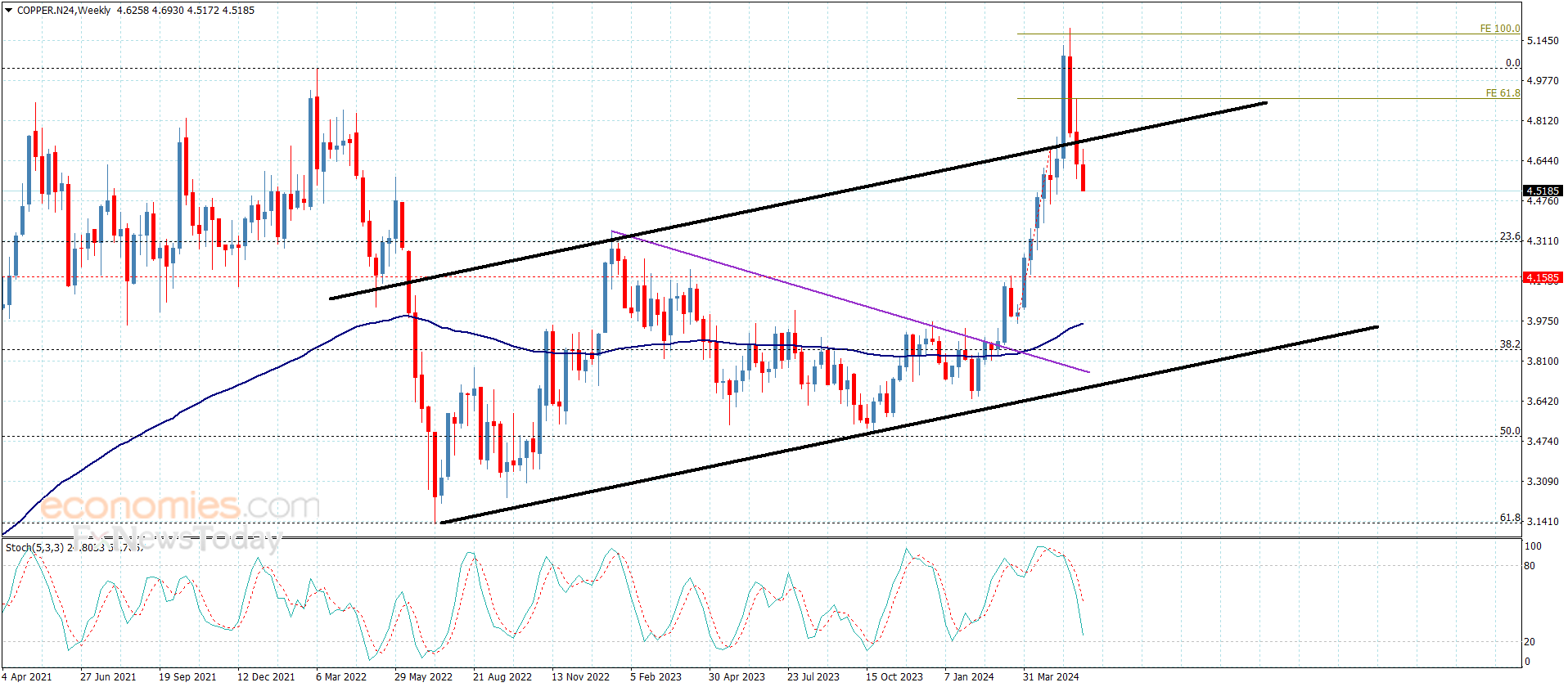The image size is (1568, 687).
Task: Select the lower black channel line end
Action: coord(1377,327)
